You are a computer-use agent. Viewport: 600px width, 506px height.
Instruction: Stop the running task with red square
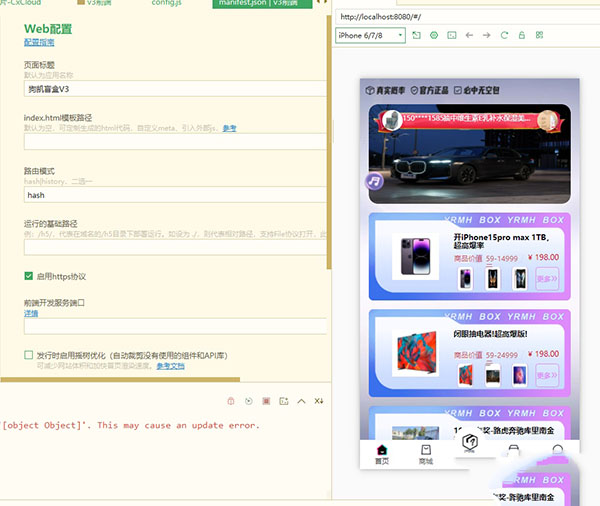(266, 401)
